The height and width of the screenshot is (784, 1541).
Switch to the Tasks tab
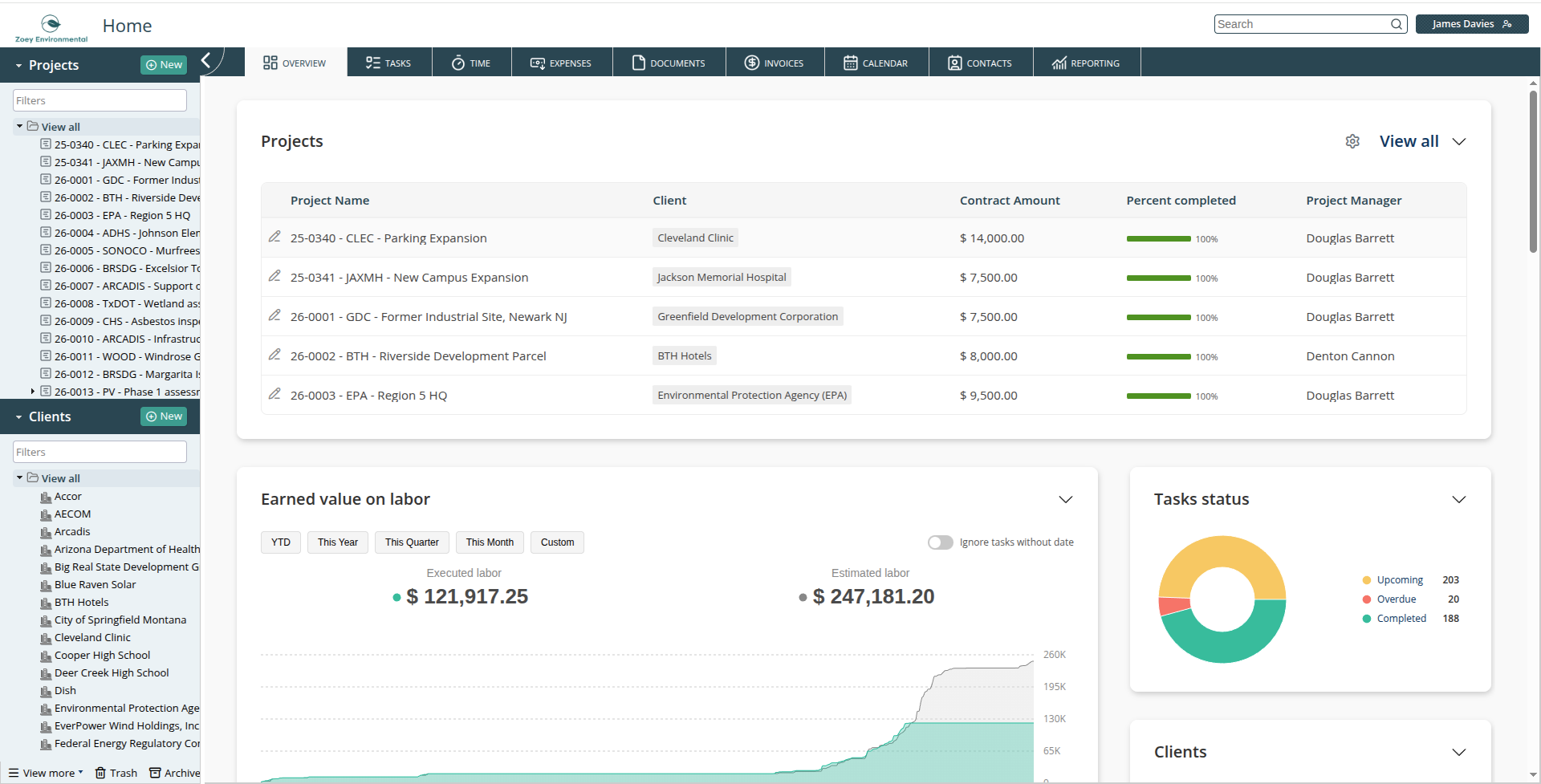(x=389, y=63)
